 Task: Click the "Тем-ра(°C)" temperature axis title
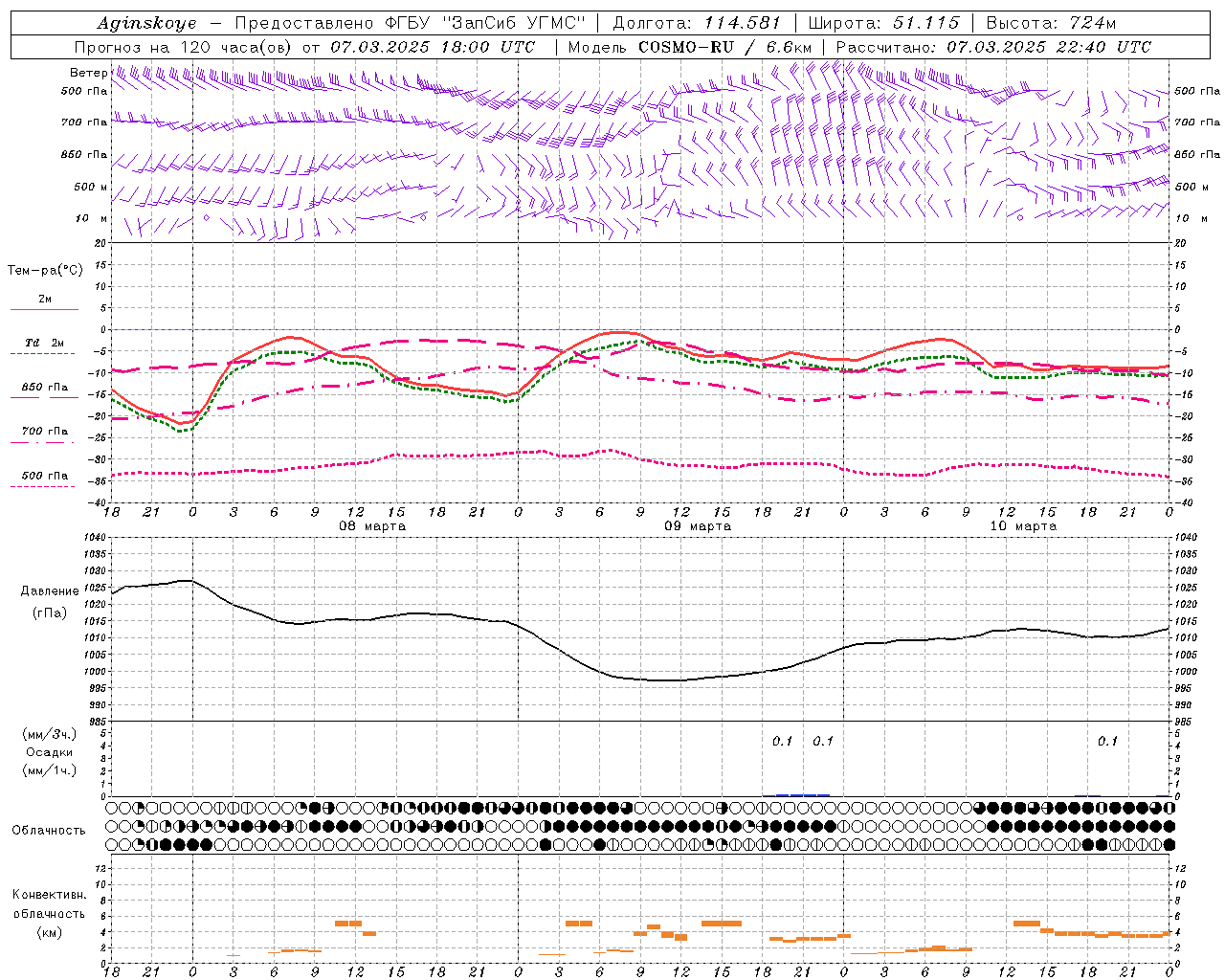[45, 271]
